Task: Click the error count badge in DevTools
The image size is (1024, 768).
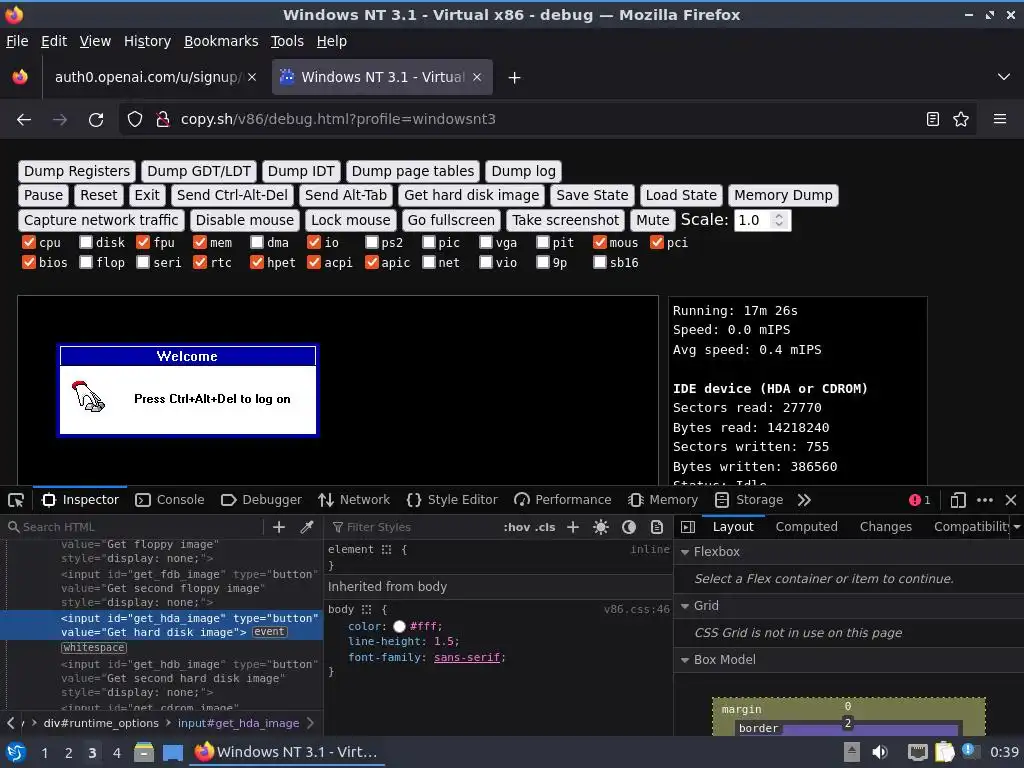Action: coord(919,500)
